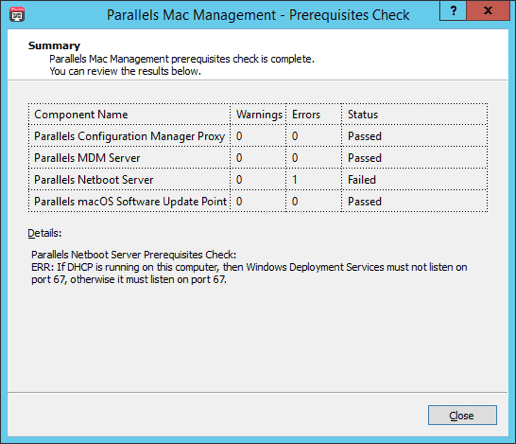The width and height of the screenshot is (516, 444).
Task: Click the Status column header
Action: pyautogui.click(x=363, y=114)
